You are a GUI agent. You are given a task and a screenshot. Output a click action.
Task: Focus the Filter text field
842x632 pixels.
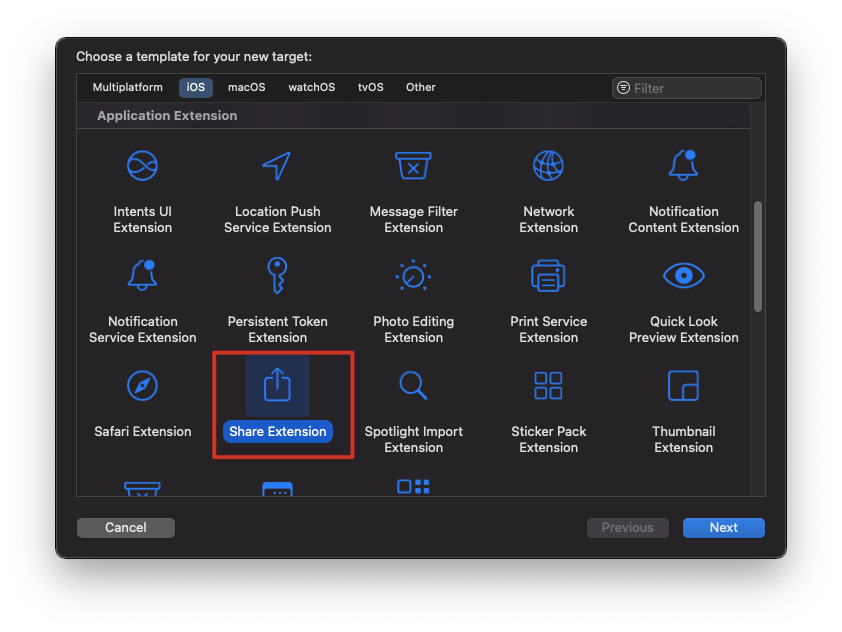686,88
